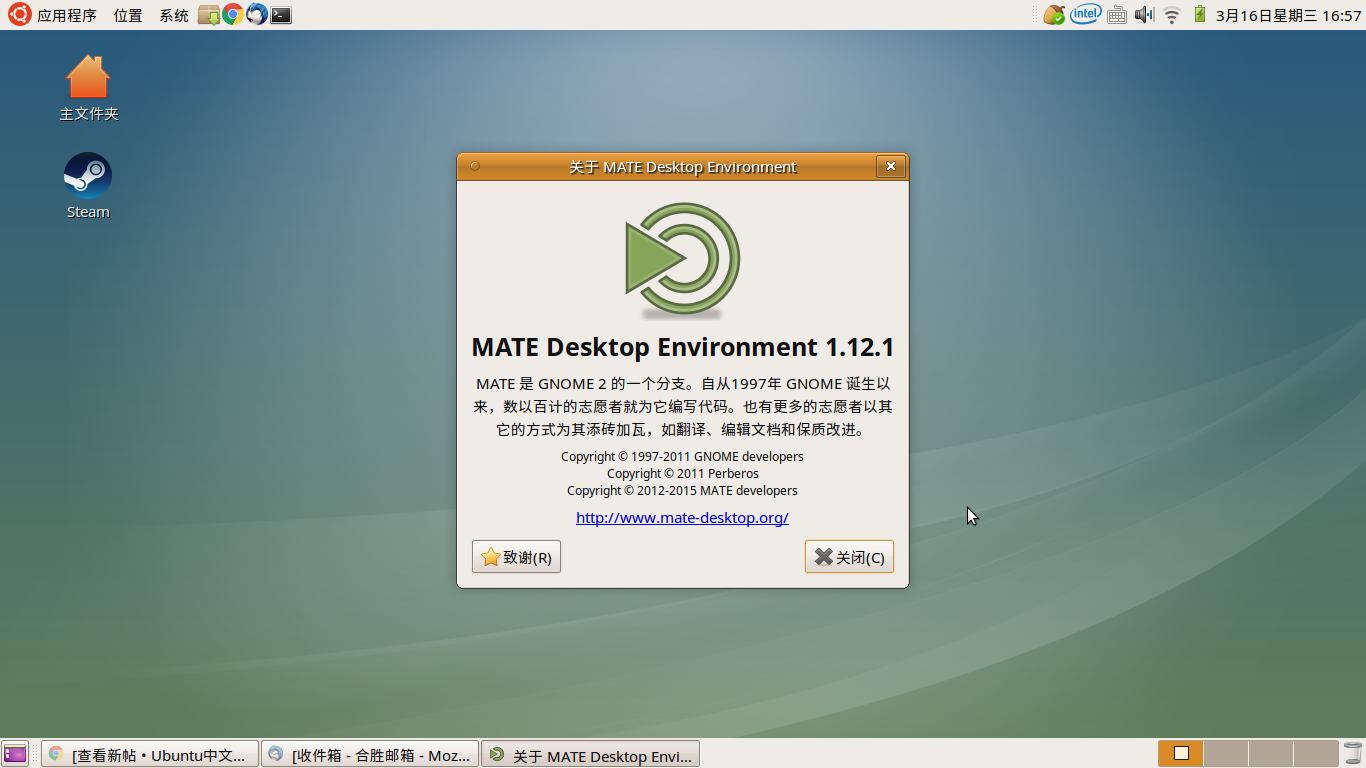Click the Copyright 1997-2011 GNOME developers line
Screen dimensions: 1366x768
(682, 456)
